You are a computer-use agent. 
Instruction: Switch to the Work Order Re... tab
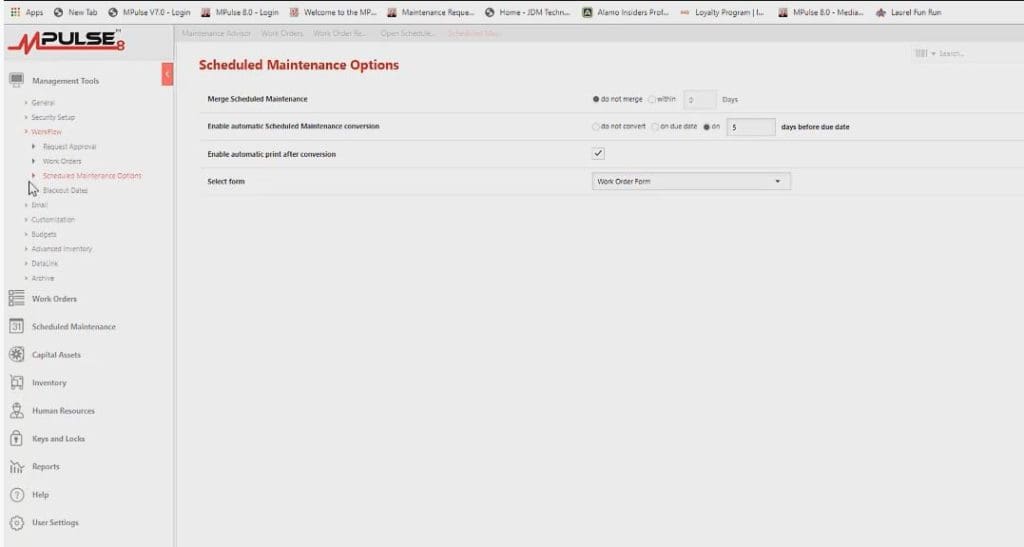[x=340, y=33]
